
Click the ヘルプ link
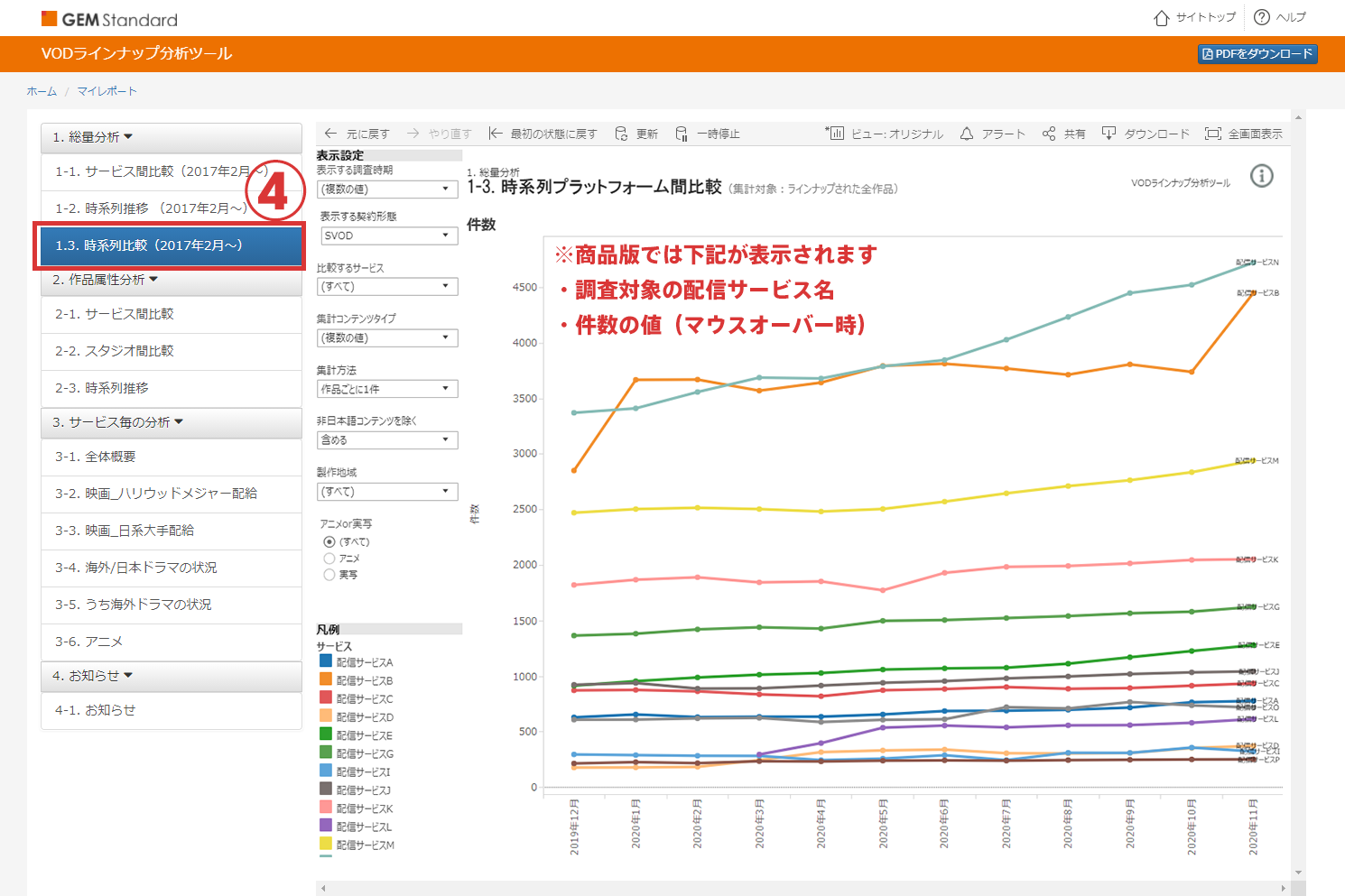click(1291, 17)
